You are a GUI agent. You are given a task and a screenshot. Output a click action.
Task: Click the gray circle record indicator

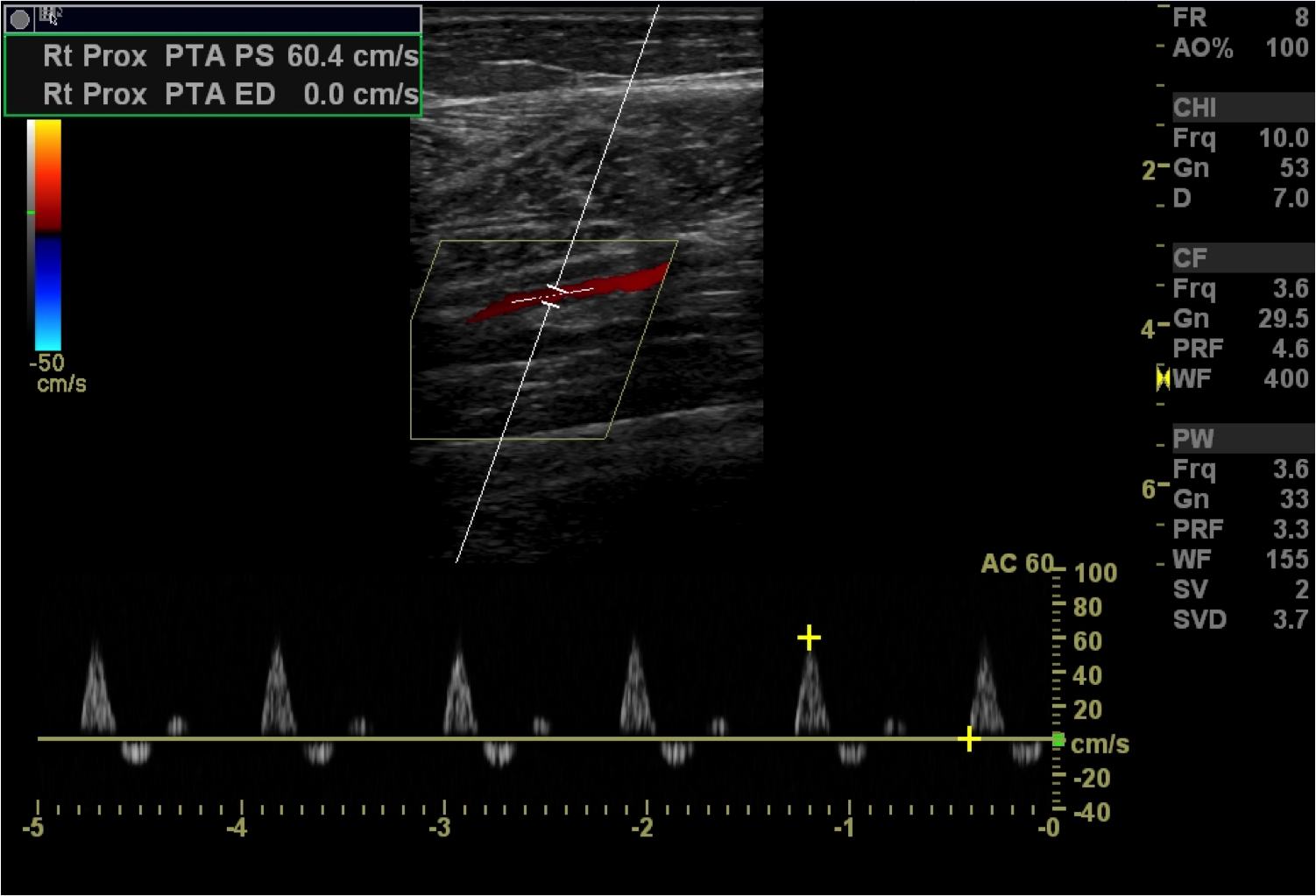[19, 18]
